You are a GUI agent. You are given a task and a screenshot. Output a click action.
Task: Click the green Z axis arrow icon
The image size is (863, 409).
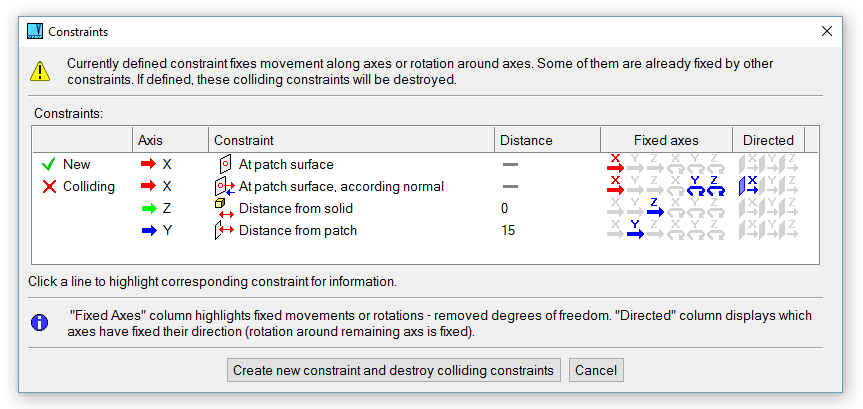(149, 209)
